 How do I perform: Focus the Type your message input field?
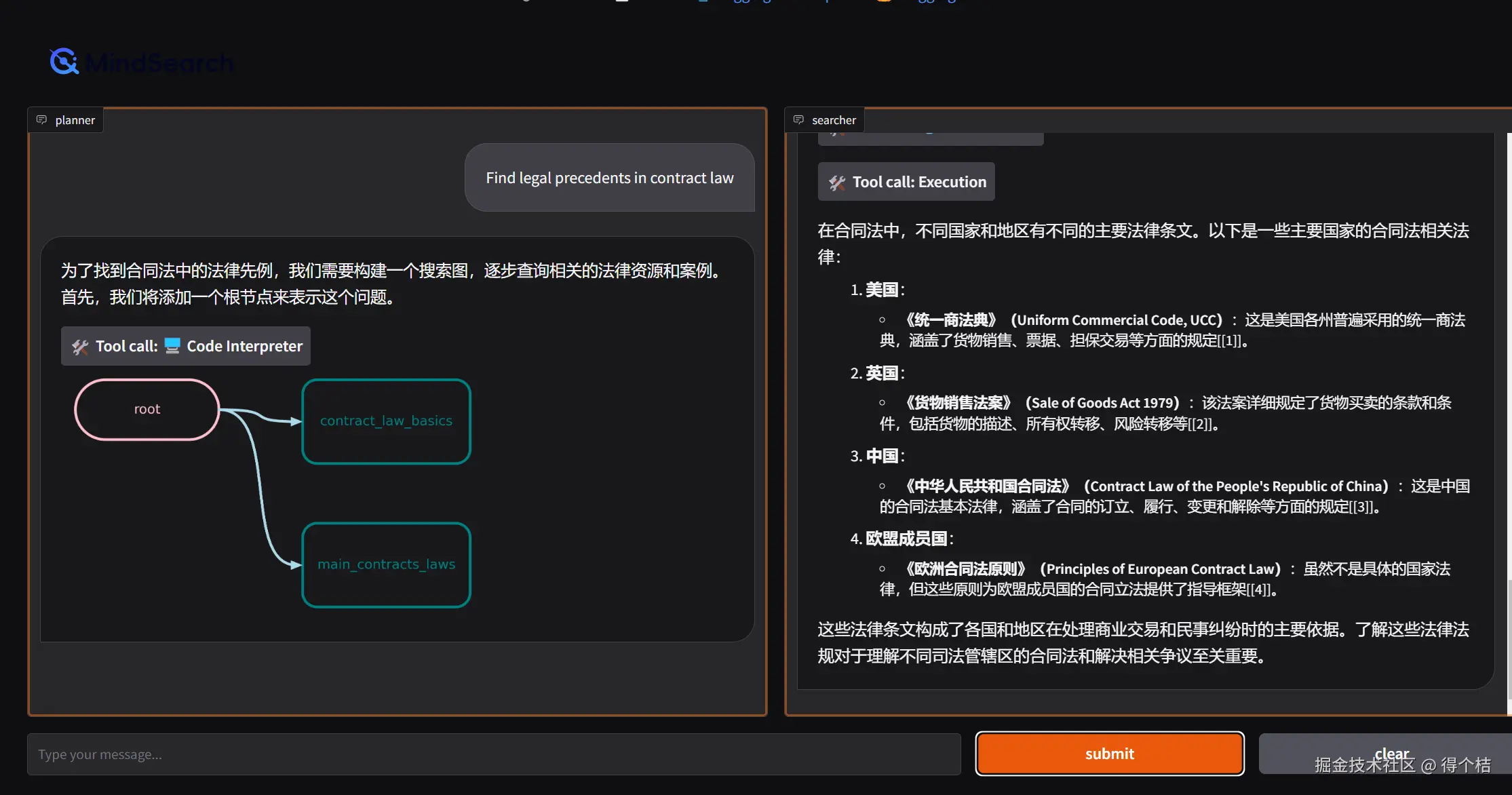tap(494, 754)
